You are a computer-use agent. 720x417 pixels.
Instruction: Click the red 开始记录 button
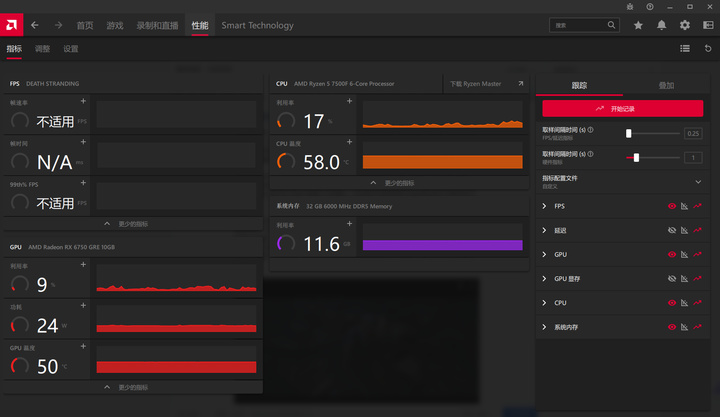(623, 108)
